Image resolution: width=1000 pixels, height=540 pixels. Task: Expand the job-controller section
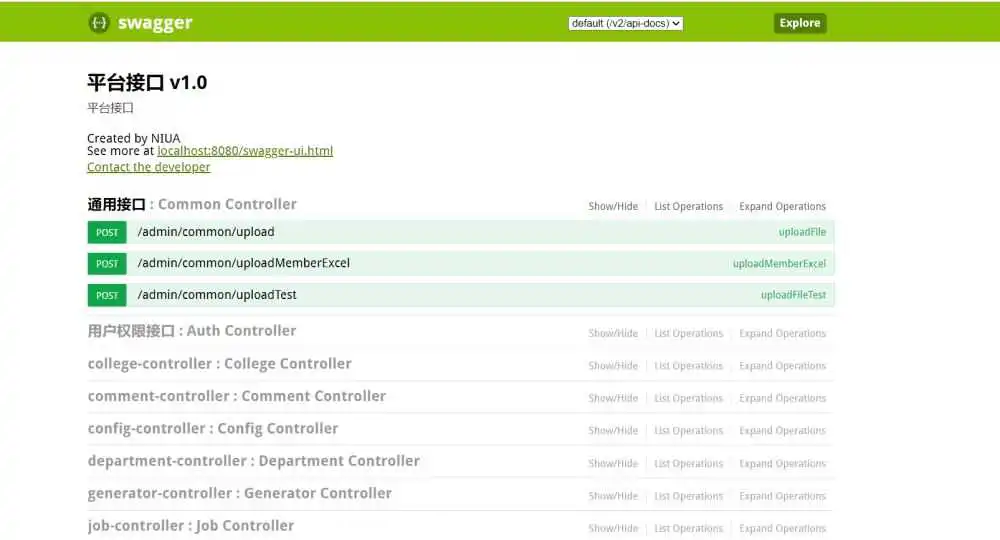coord(191,527)
